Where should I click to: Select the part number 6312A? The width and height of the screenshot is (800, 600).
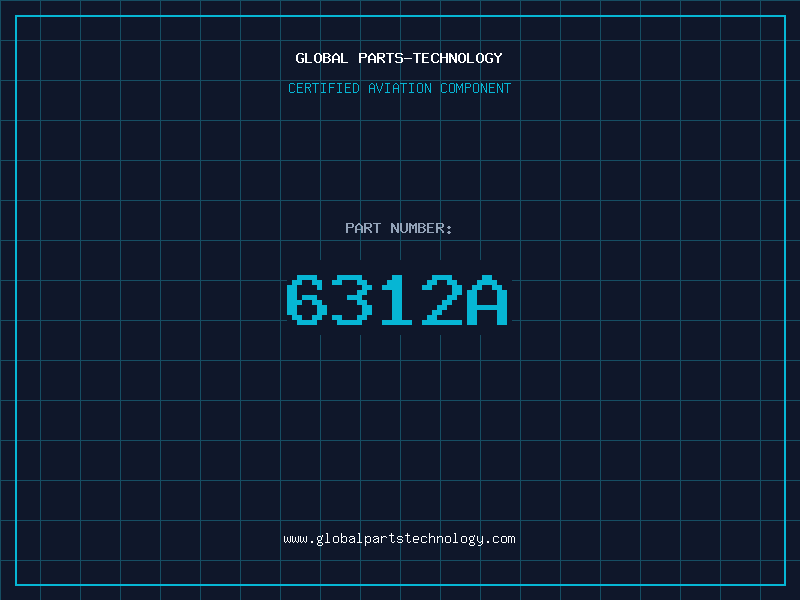[397, 300]
